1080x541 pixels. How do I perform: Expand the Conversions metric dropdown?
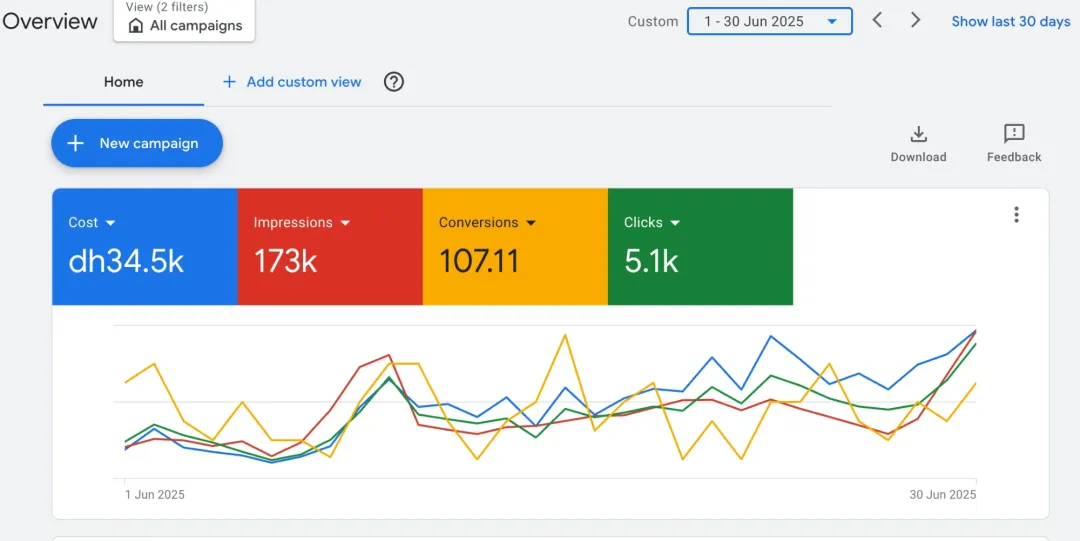[x=487, y=223]
